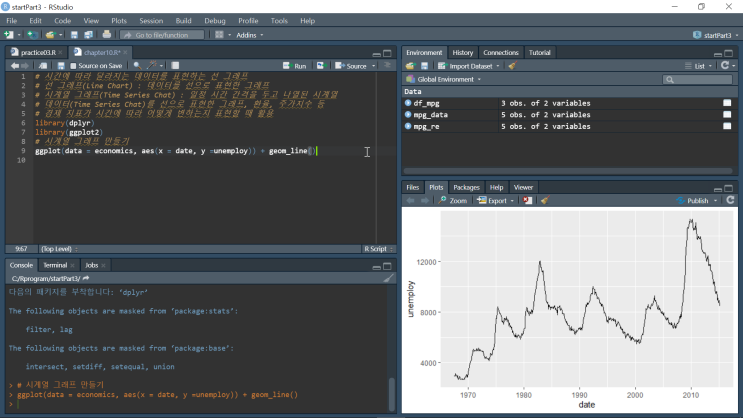Image resolution: width=743 pixels, height=418 pixels.
Task: Go back to previous source location arrow
Action: tap(15, 66)
